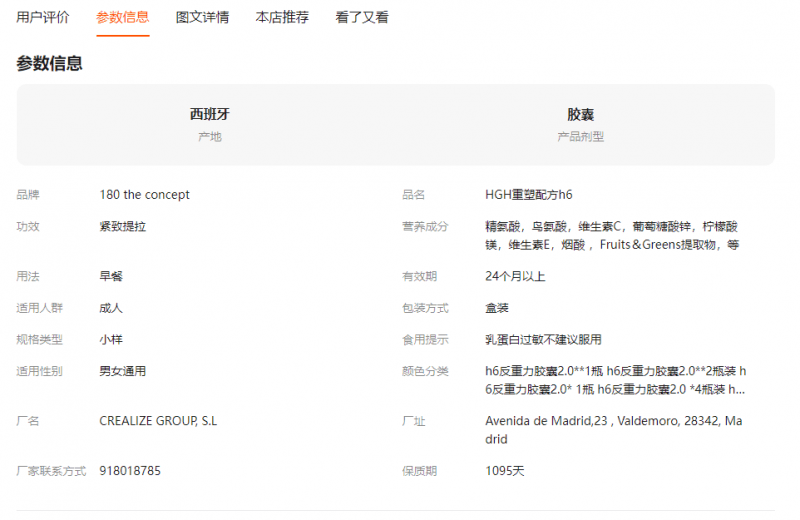Click the 24个月以上 validity value
Image resolution: width=800 pixels, height=520 pixels.
pos(515,276)
